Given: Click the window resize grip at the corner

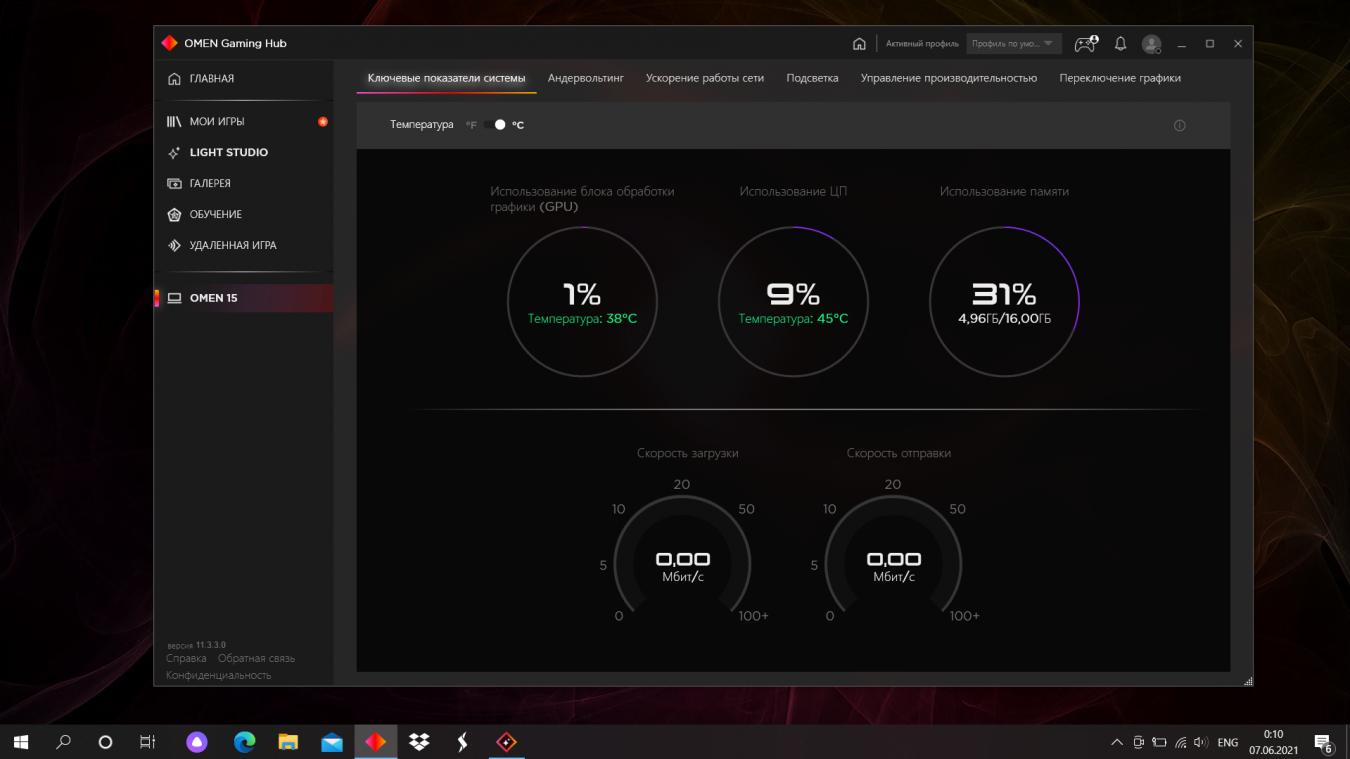Looking at the screenshot, I should (1247, 681).
